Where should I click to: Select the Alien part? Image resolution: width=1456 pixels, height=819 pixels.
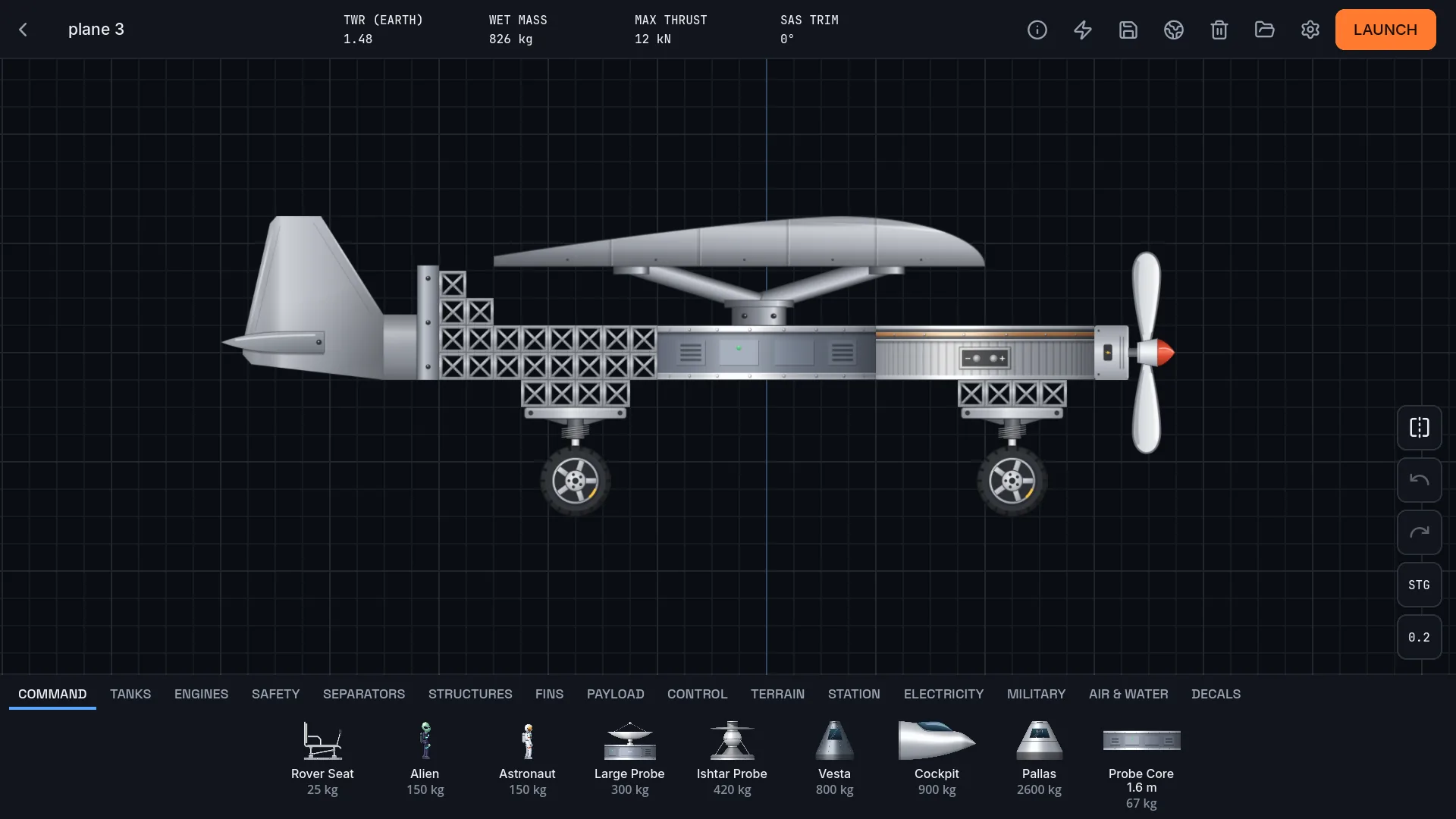click(425, 758)
